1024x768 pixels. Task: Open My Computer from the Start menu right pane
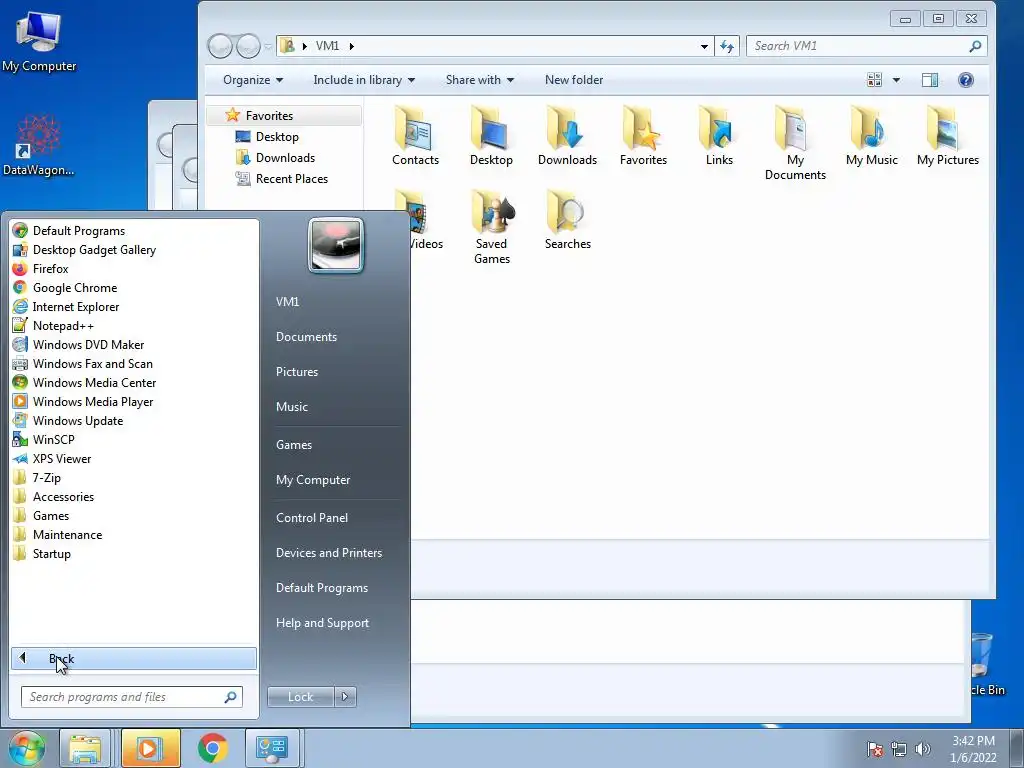click(x=313, y=480)
